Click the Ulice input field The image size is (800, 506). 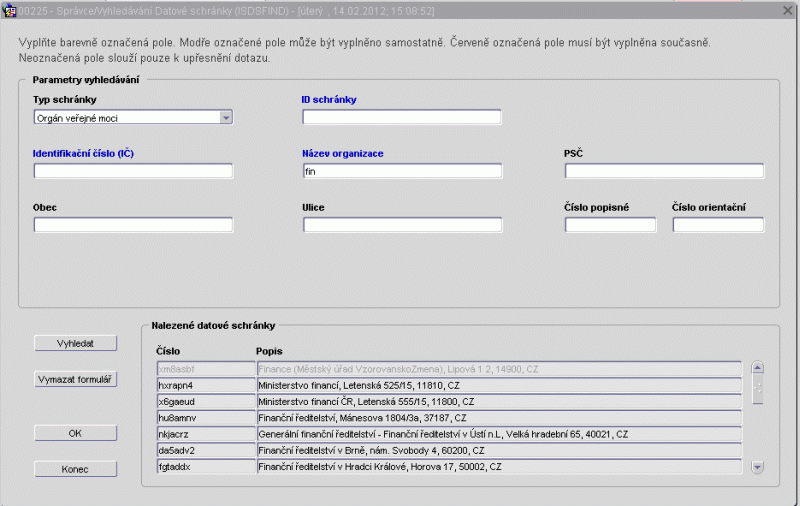(x=402, y=225)
